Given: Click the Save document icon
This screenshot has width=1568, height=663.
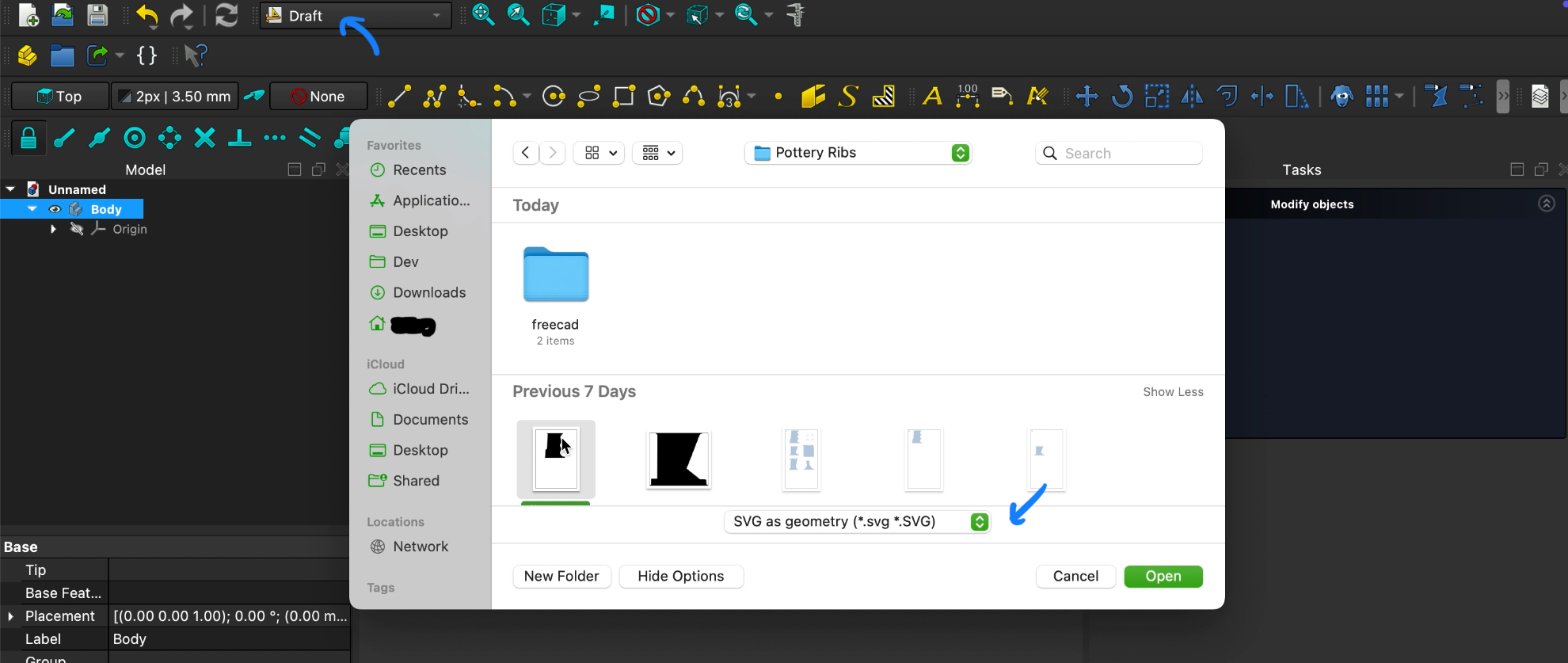Looking at the screenshot, I should coord(97,15).
